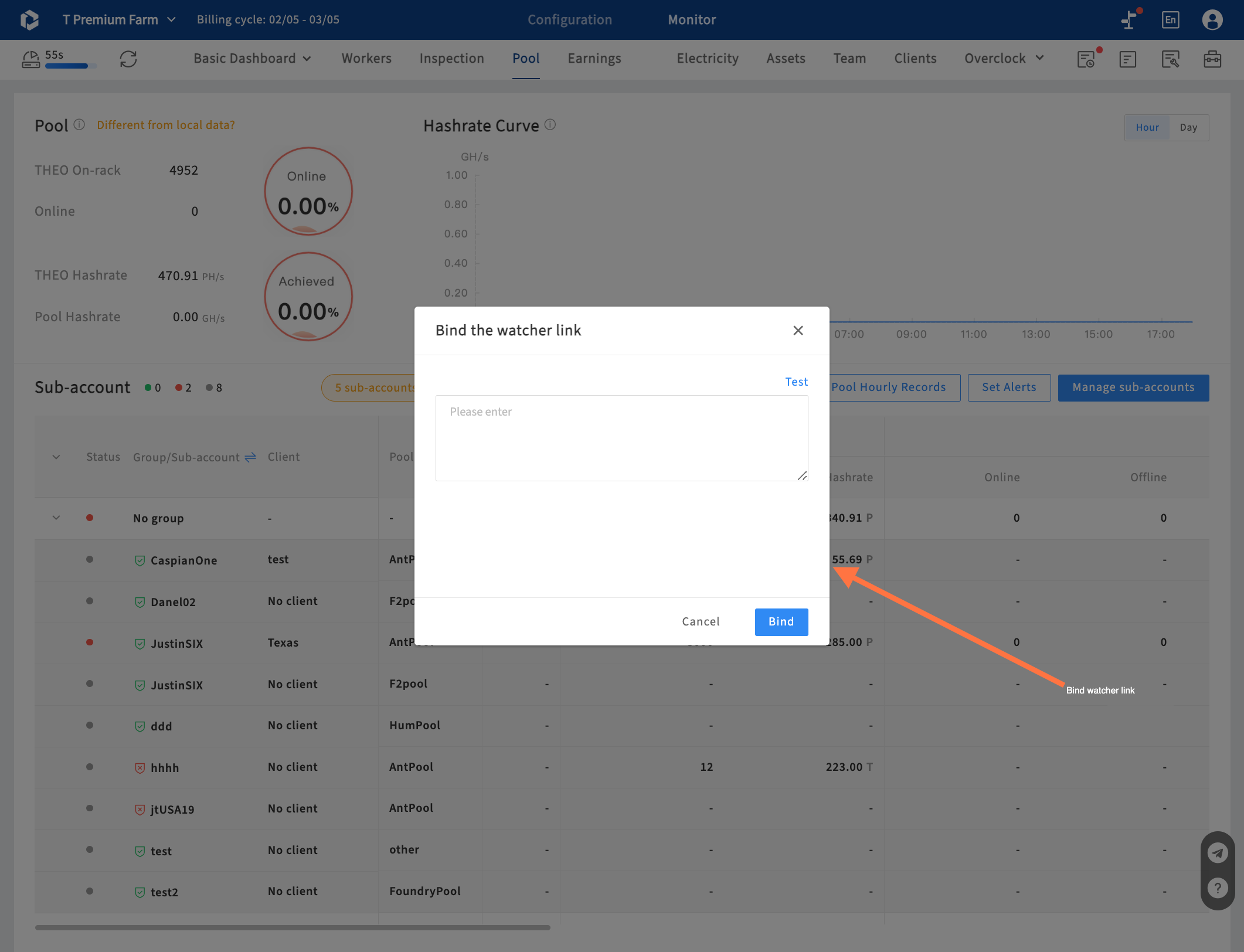Click the refresh data icon
Viewport: 1244px width, 952px height.
point(128,59)
